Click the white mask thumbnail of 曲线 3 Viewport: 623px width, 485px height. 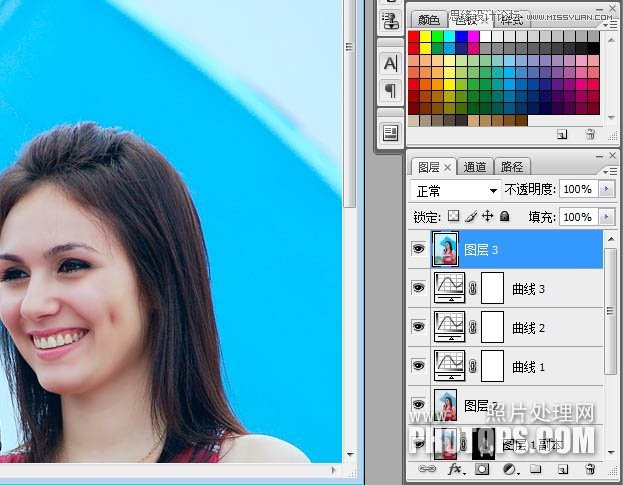coord(492,288)
